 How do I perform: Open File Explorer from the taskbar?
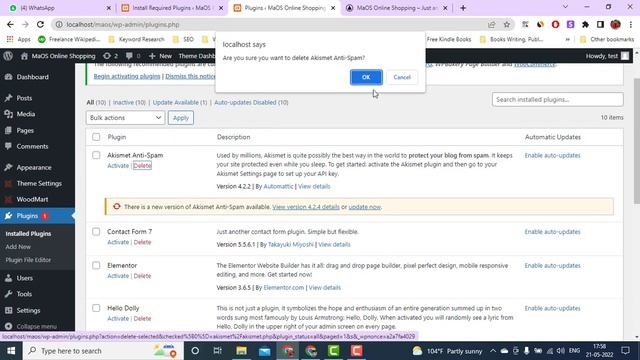click(241, 351)
